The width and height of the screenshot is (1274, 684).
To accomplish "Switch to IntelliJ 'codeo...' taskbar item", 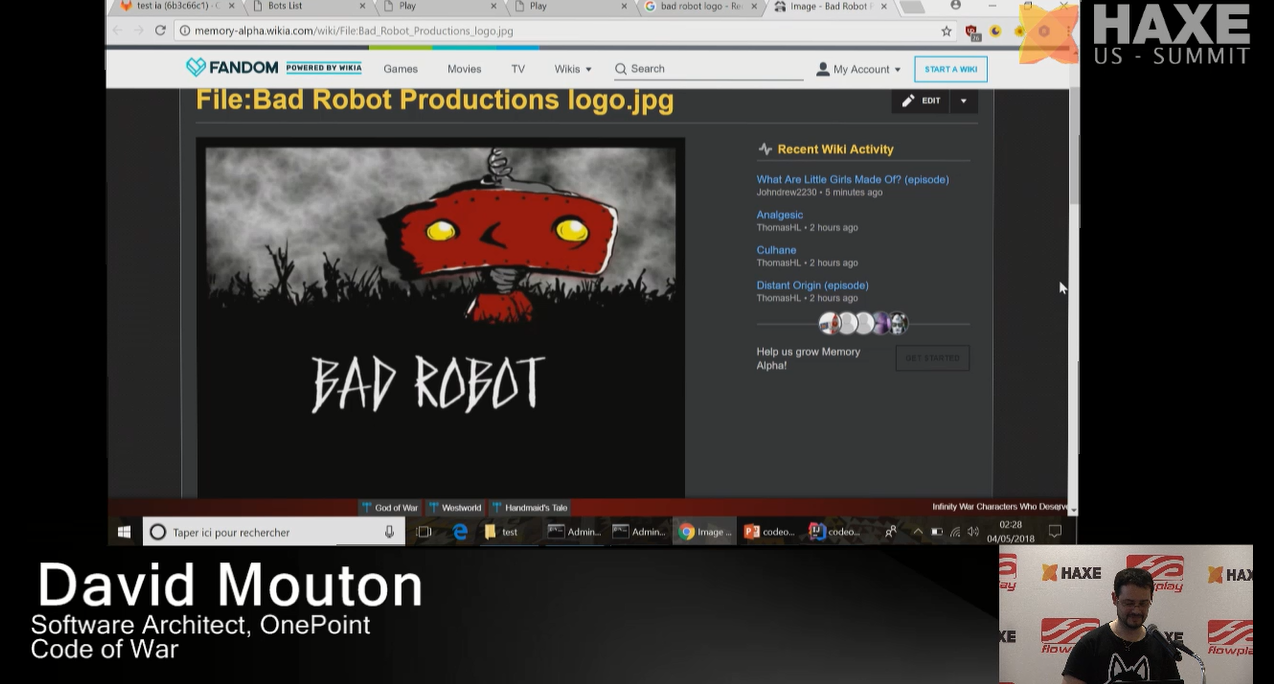I will pyautogui.click(x=835, y=532).
